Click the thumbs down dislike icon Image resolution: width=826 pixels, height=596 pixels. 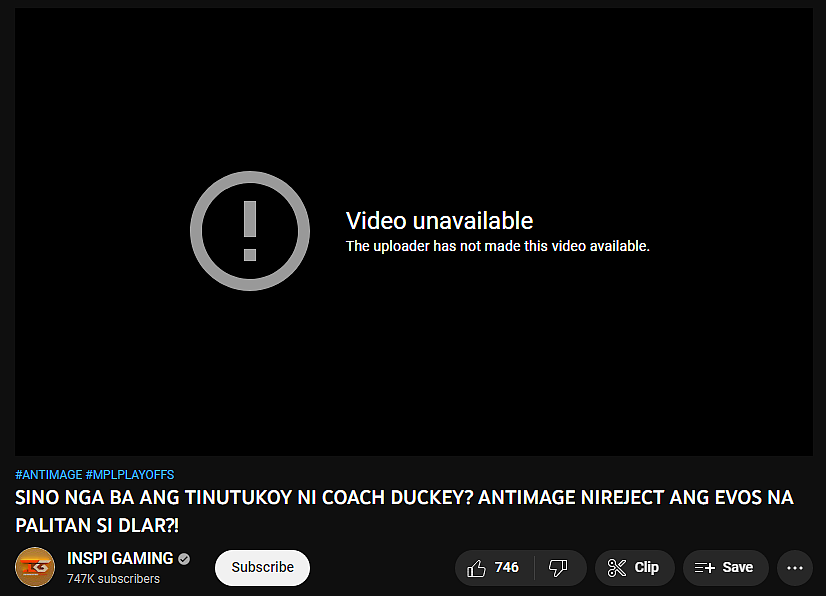[558, 568]
